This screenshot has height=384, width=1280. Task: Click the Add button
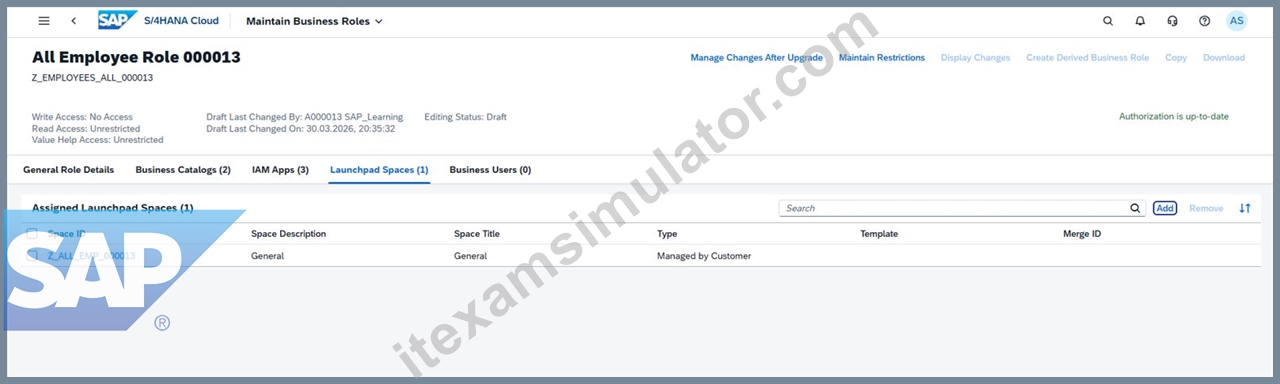pos(1165,208)
